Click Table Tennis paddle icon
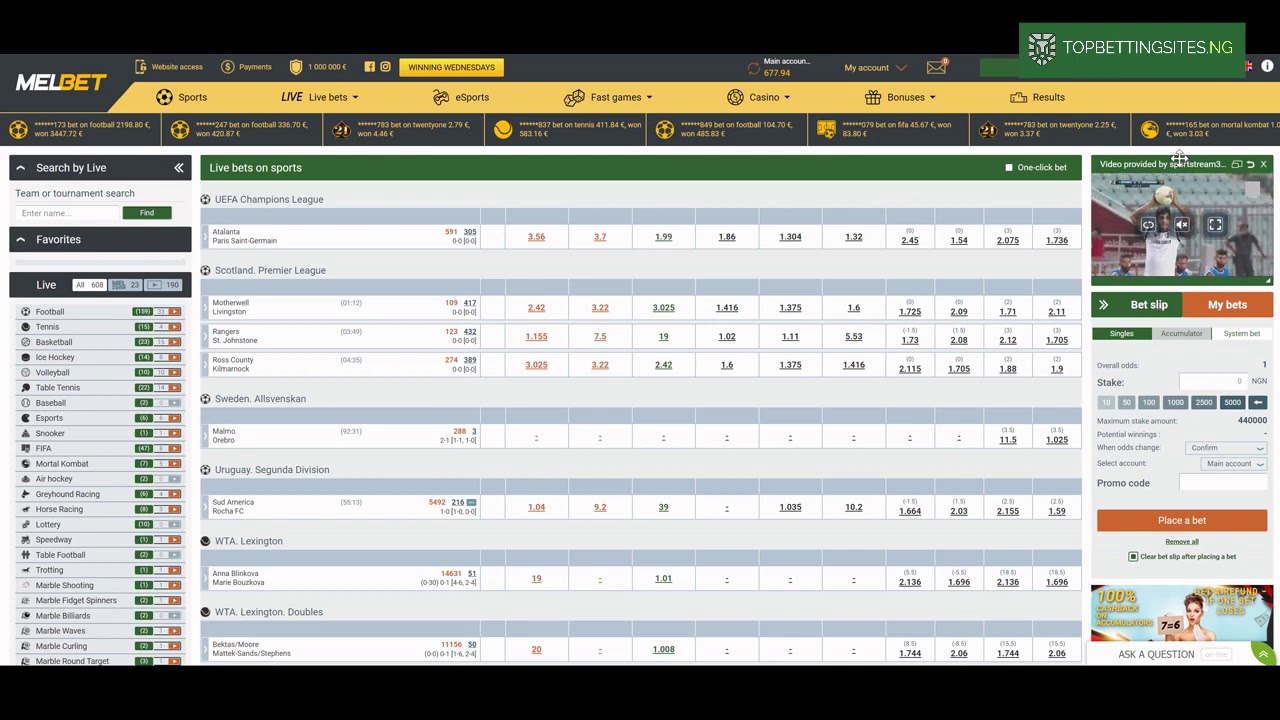This screenshot has height=720, width=1280. click(x=26, y=388)
